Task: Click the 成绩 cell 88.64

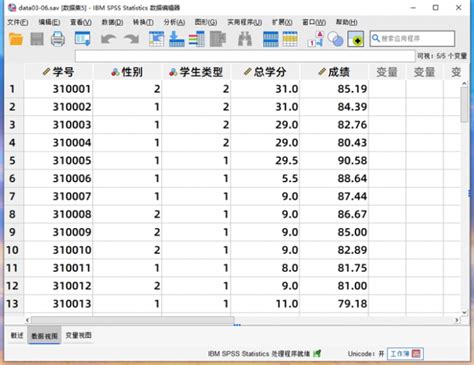Action: pos(334,178)
